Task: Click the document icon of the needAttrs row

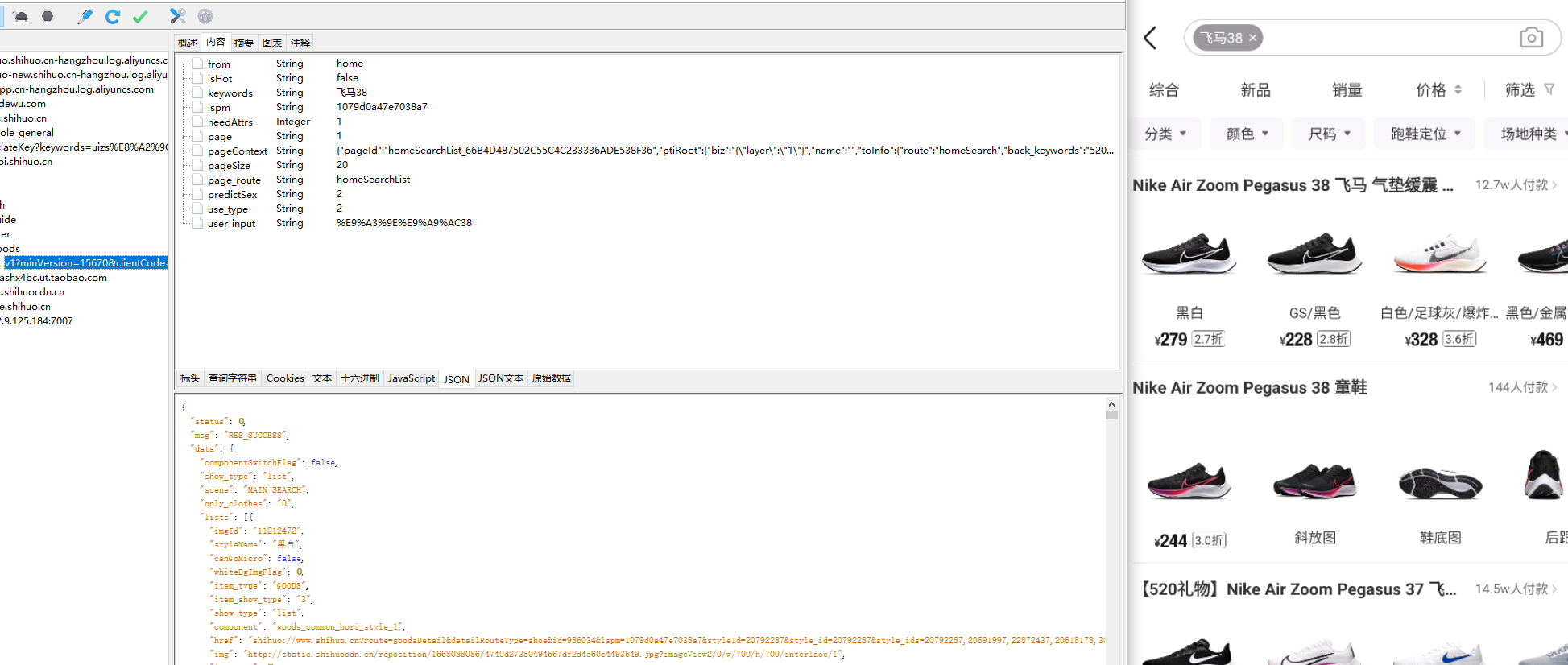Action: coord(197,122)
